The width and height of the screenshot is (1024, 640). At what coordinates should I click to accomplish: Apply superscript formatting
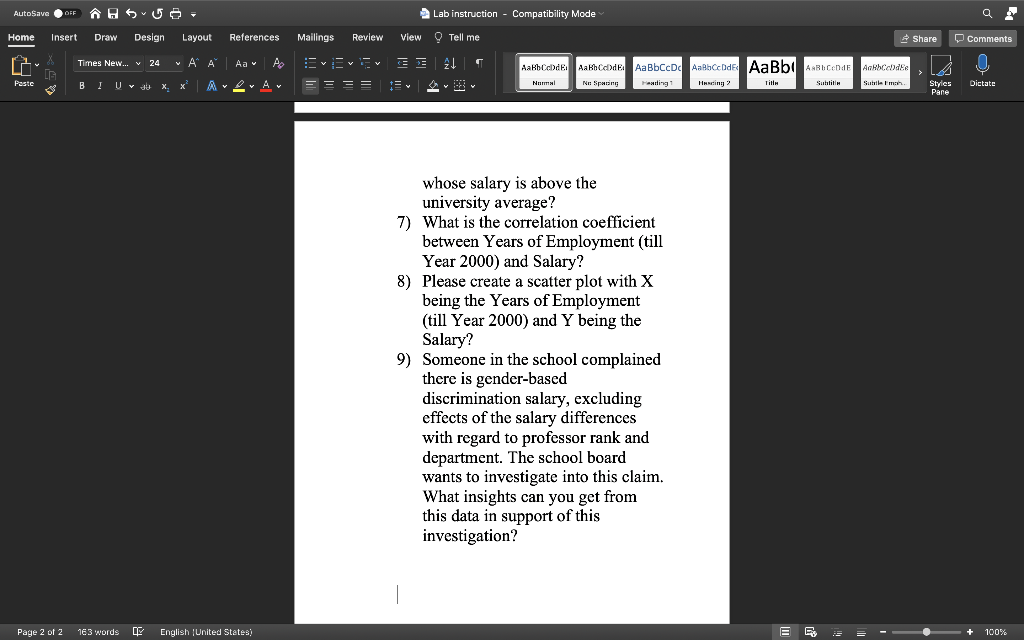pos(184,86)
